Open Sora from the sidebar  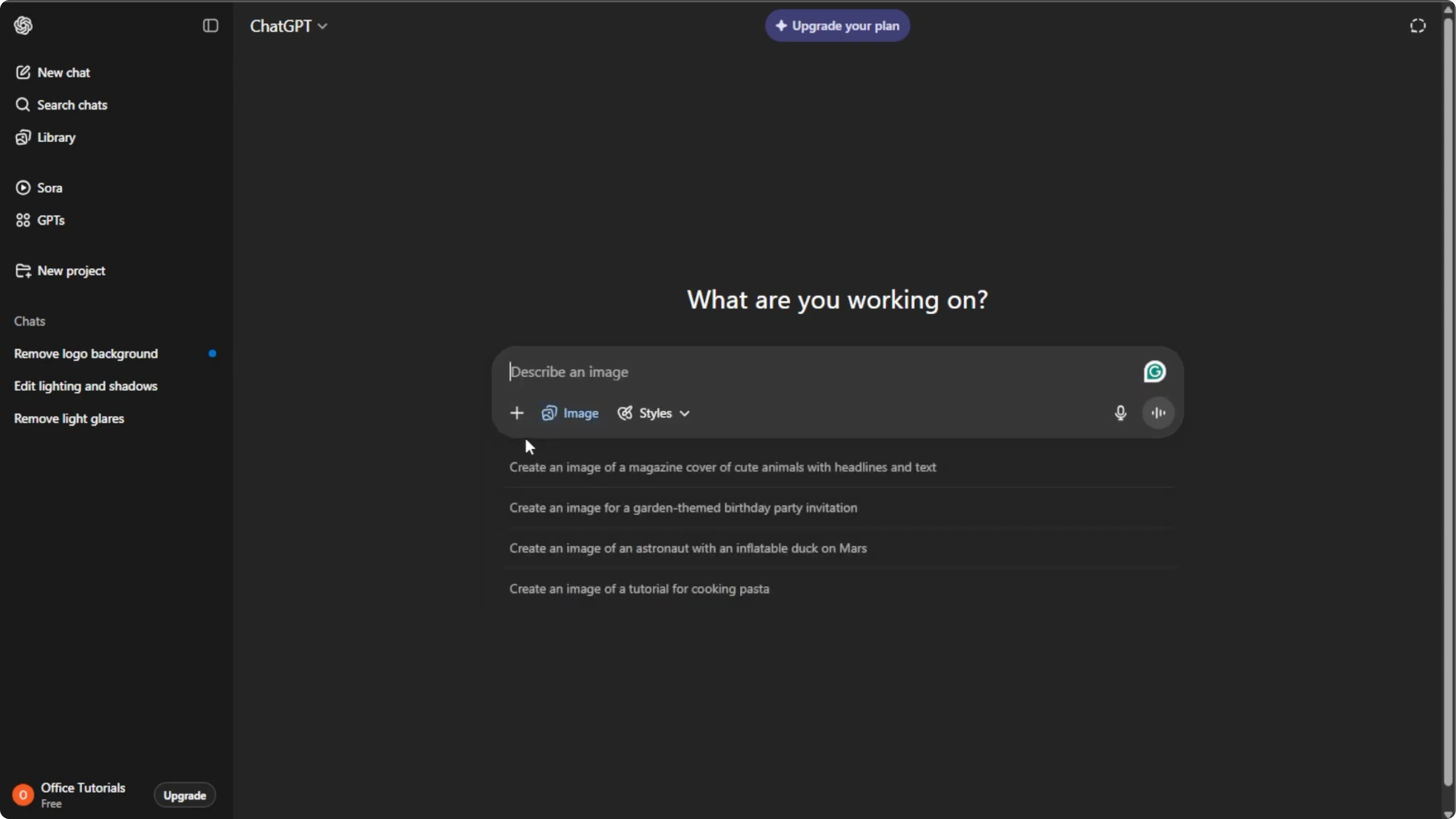pyautogui.click(x=116, y=188)
